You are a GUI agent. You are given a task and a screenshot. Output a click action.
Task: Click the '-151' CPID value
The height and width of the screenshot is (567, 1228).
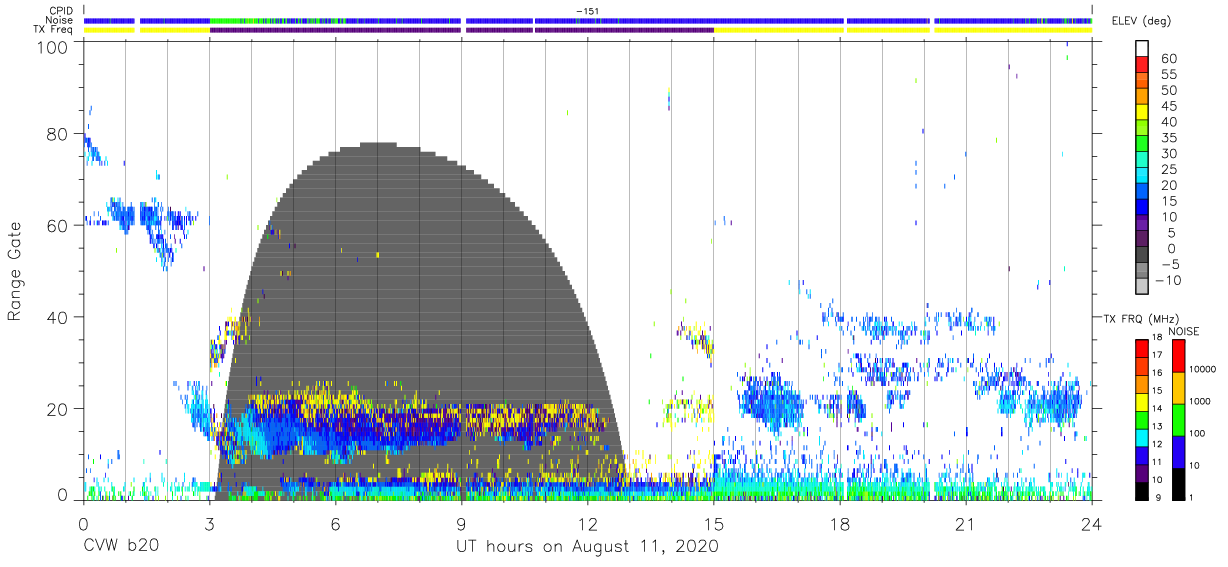(587, 11)
